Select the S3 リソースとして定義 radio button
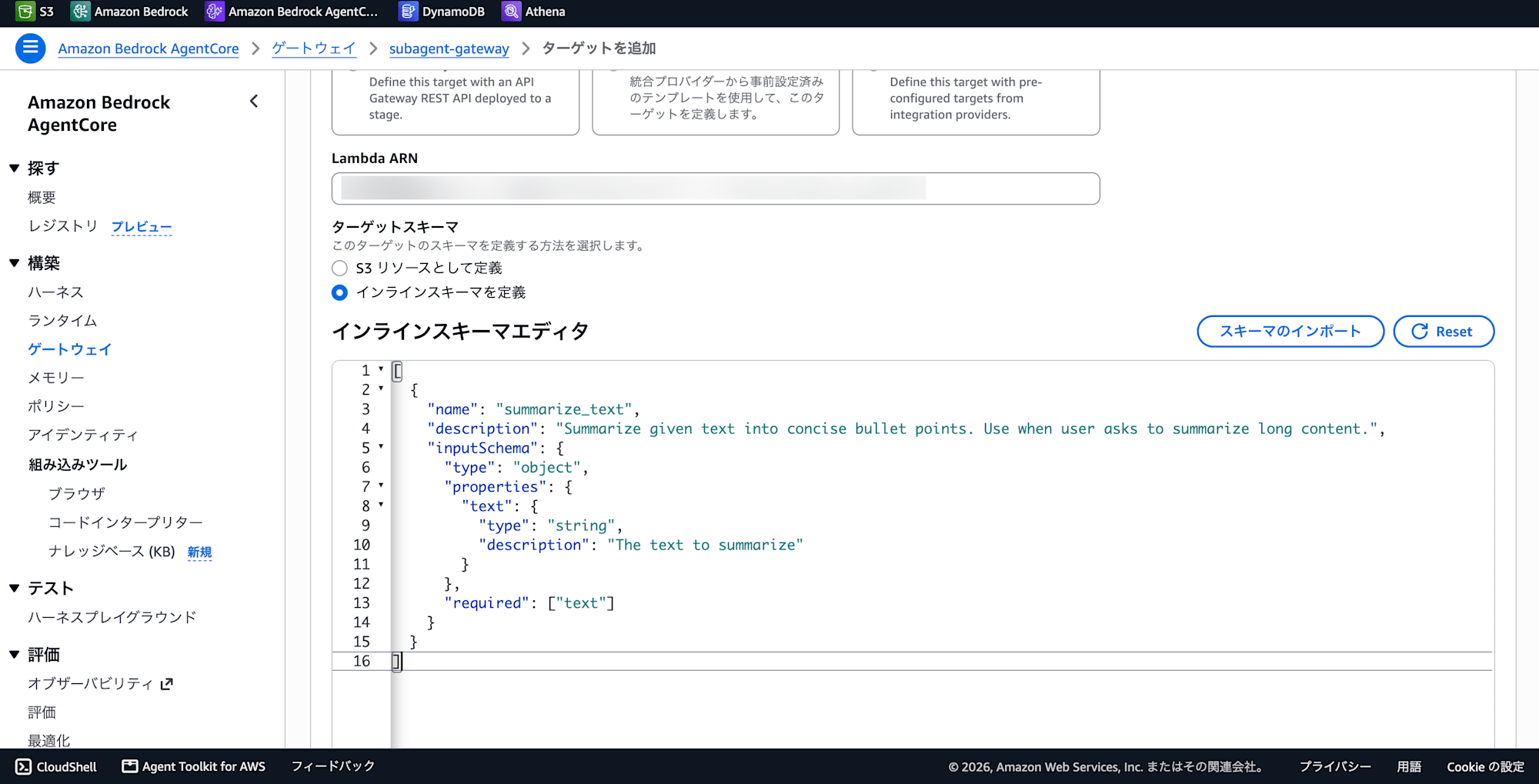The image size is (1539, 784). 339,269
